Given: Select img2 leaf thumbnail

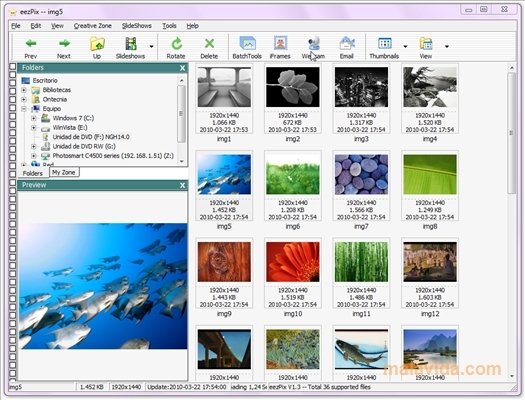Looking at the screenshot, I should [x=293, y=87].
